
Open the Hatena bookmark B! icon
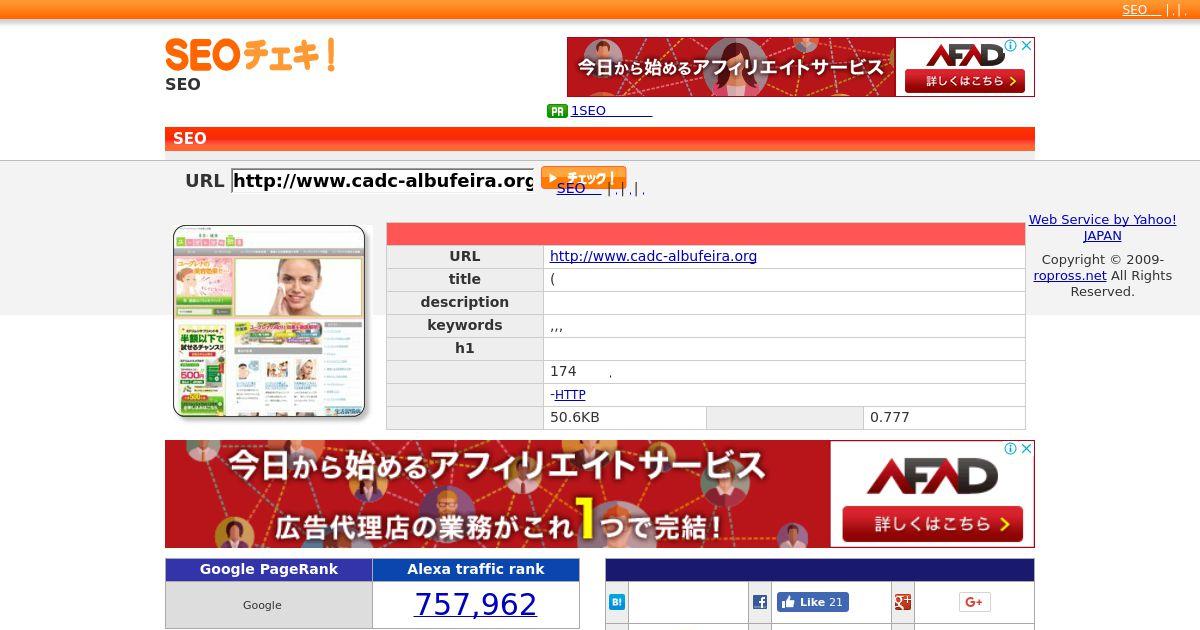coord(617,602)
